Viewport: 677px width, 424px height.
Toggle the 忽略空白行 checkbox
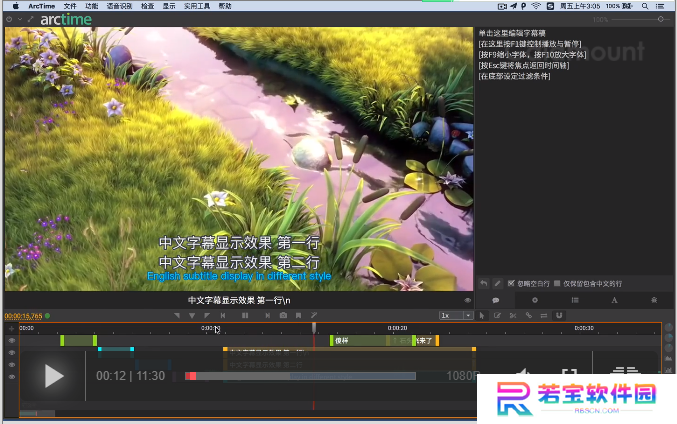(511, 283)
